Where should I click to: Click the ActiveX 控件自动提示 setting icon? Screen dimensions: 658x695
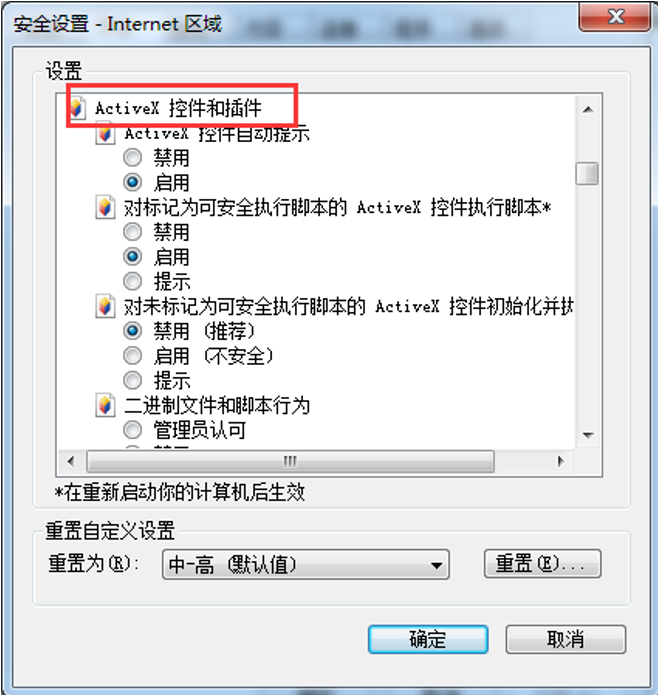[105, 133]
